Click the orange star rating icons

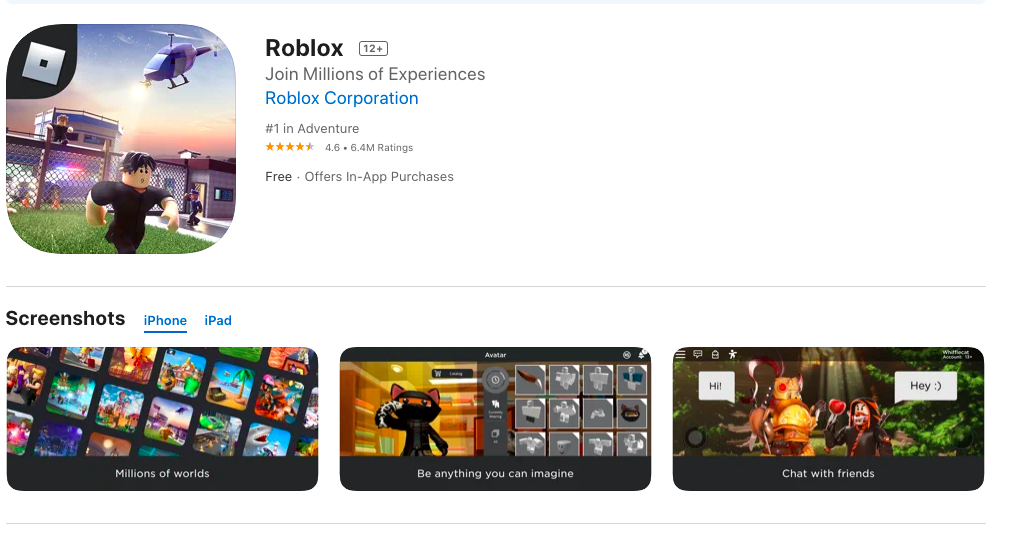[290, 147]
